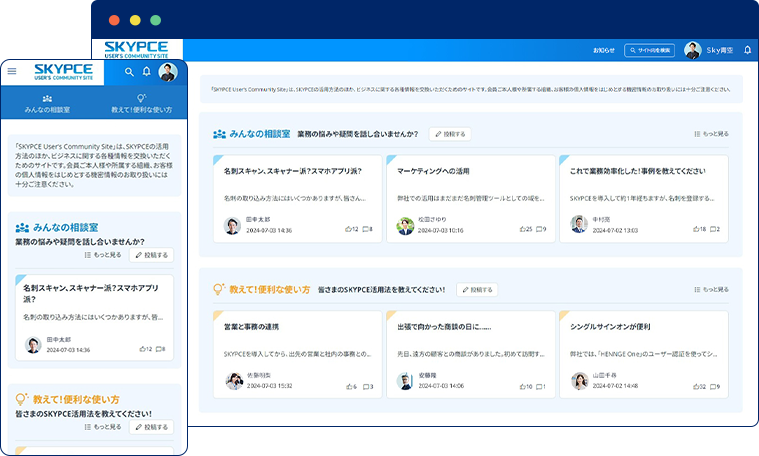This screenshot has height=456, width=759.
Task: Open comments on 出張で向かった商談の日に card
Action: click(x=541, y=386)
